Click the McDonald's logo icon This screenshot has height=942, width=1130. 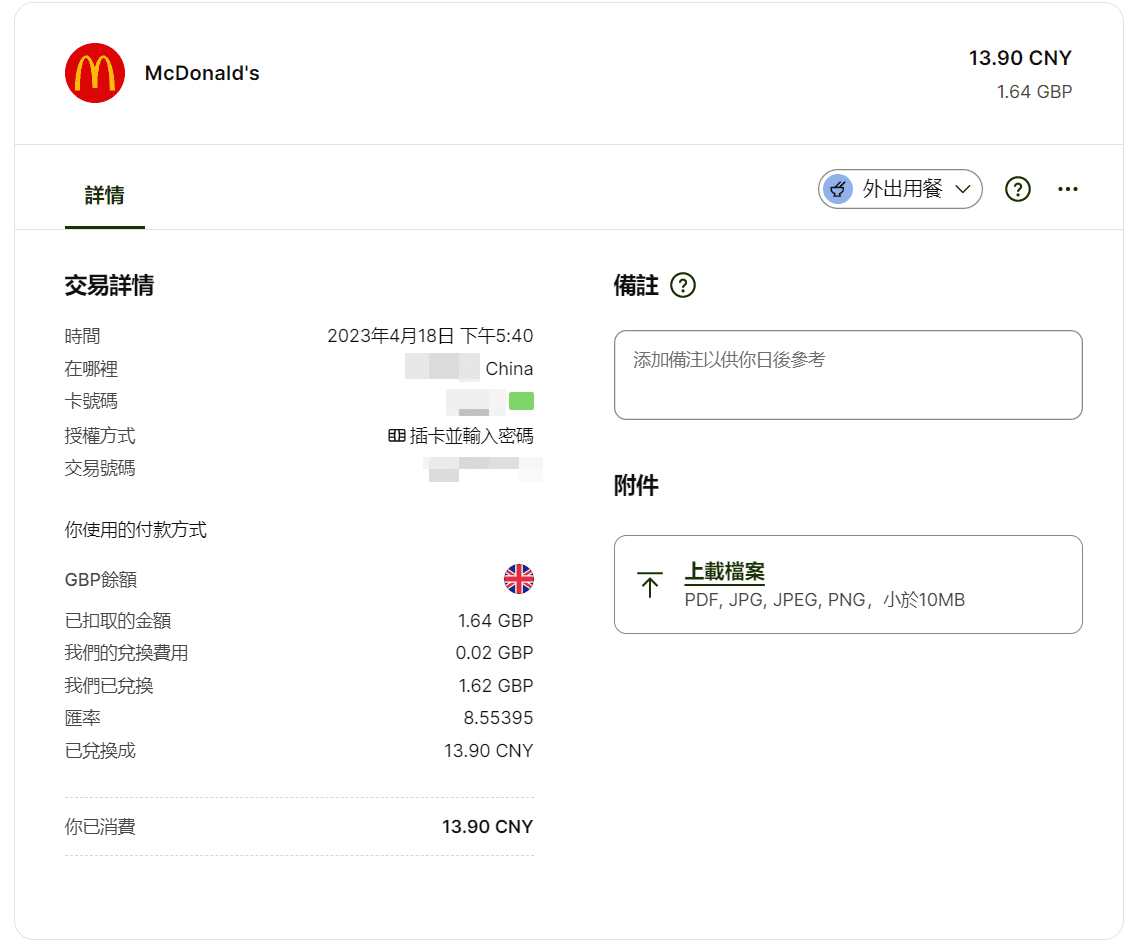click(x=94, y=73)
